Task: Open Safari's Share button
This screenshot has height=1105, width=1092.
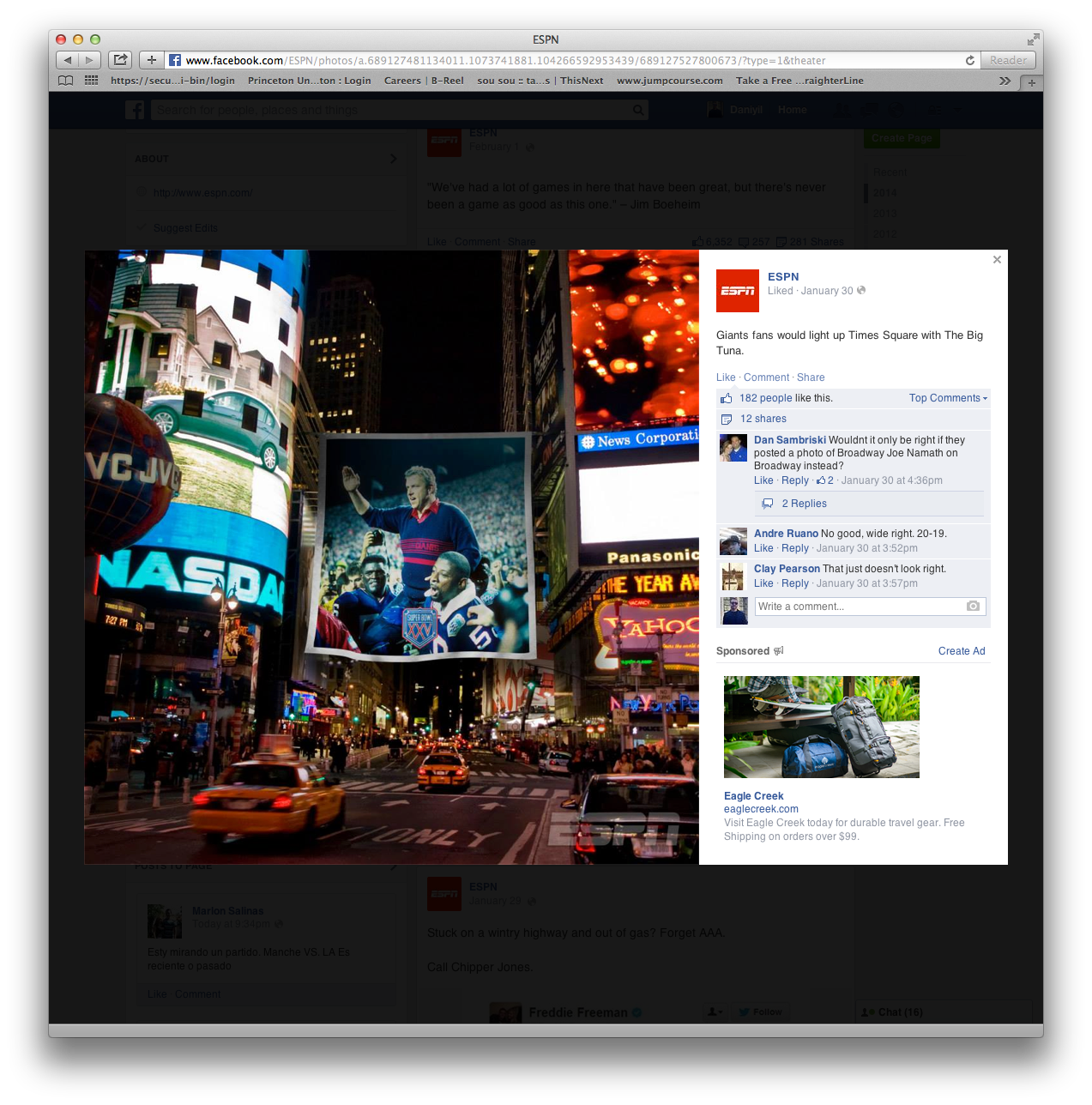Action: [121, 60]
